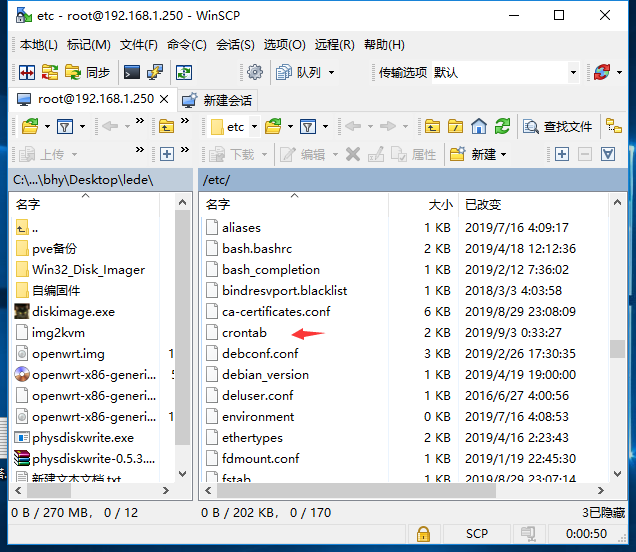
Task: Click the delete X icon in remote toolbar
Action: point(353,155)
